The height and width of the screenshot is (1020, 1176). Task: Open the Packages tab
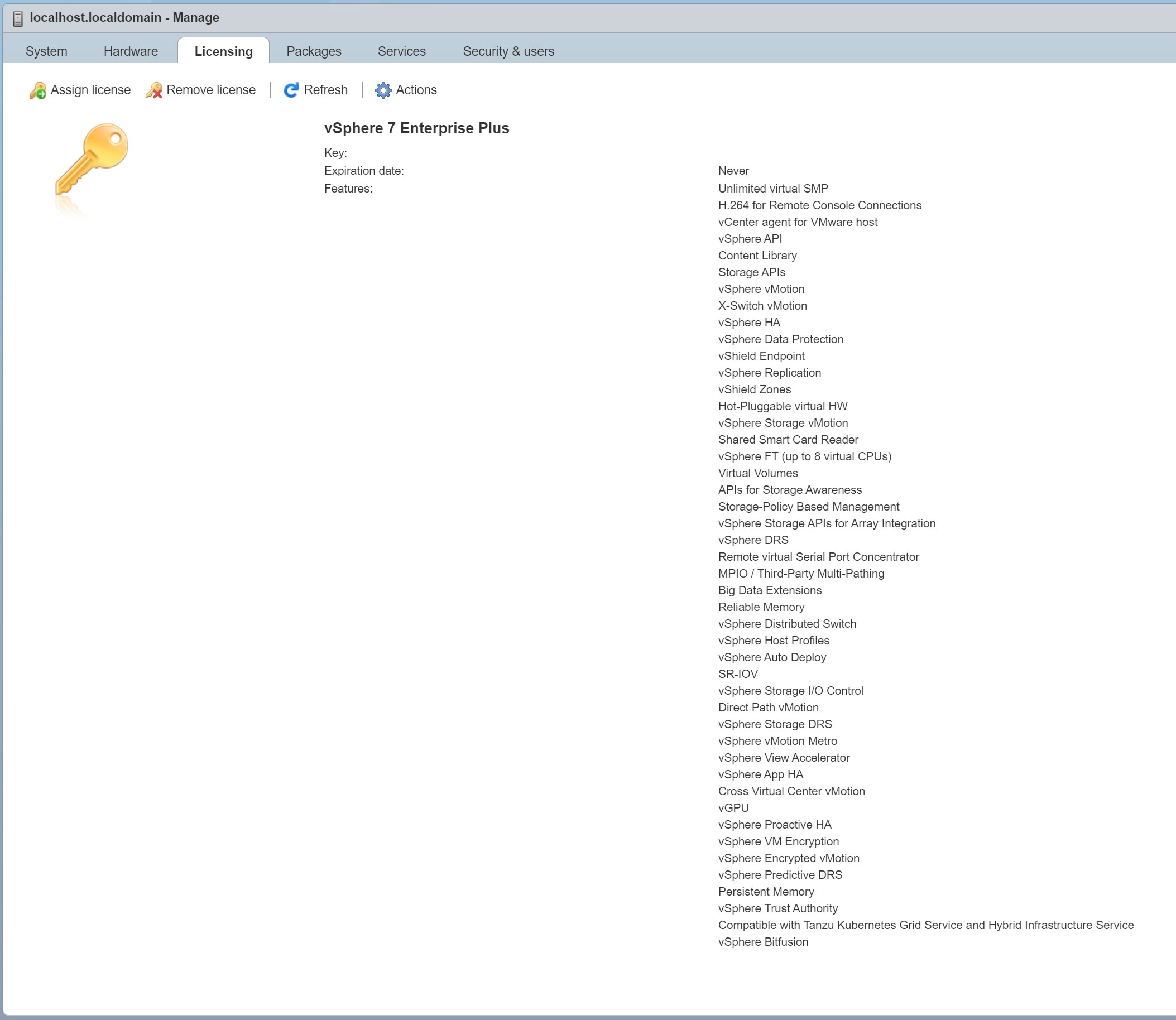pyautogui.click(x=314, y=51)
